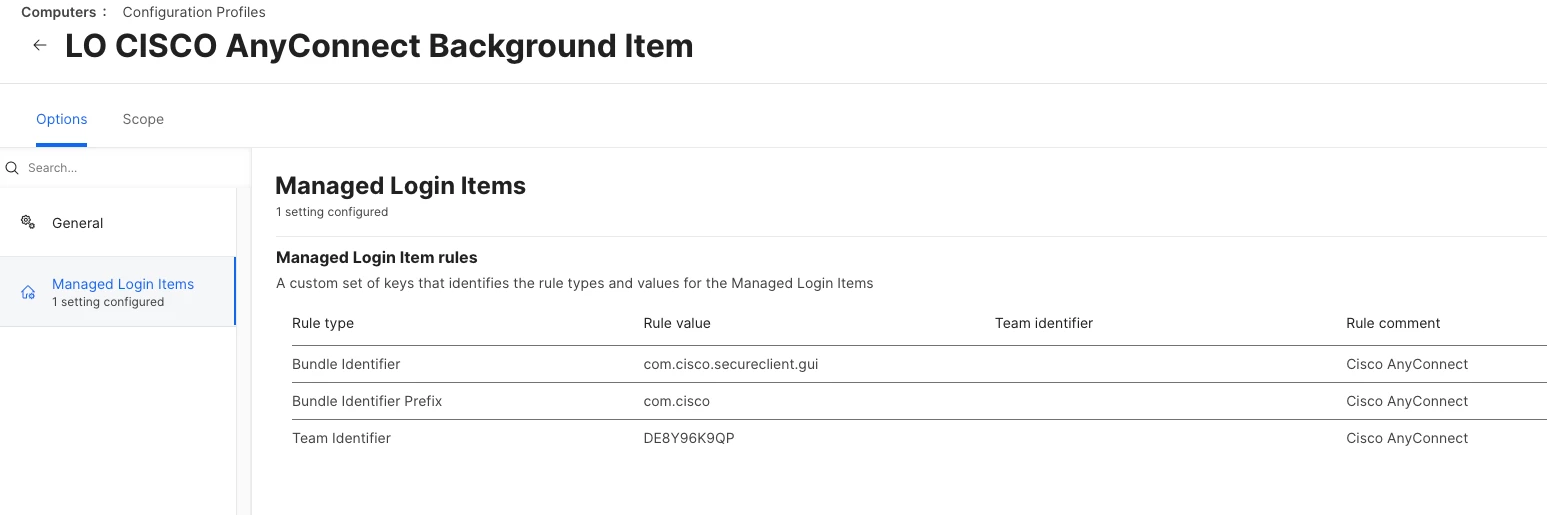Image resolution: width=1547 pixels, height=515 pixels.
Task: Click the rules description text about custom keys
Action: 575,283
